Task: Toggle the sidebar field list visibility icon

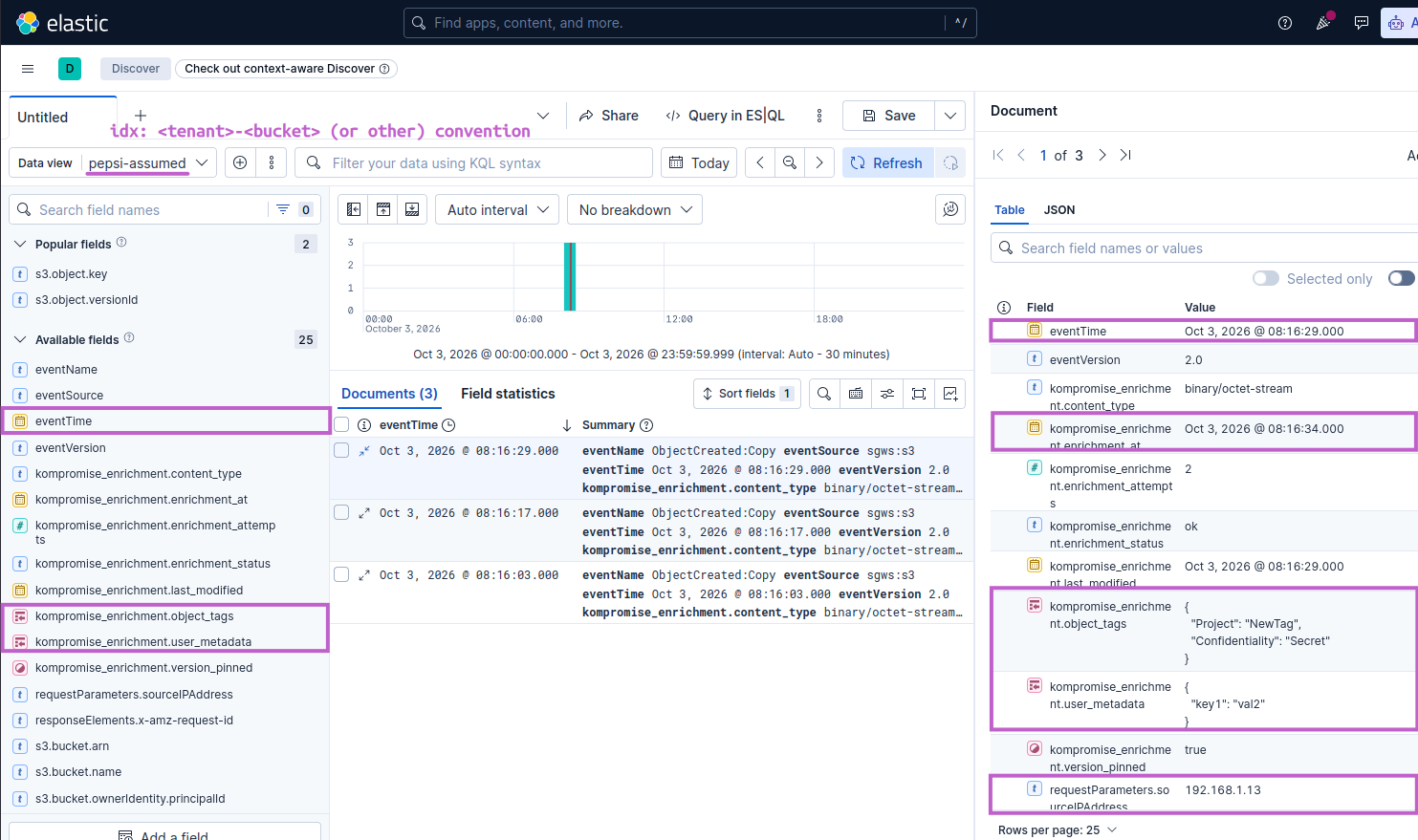Action: (x=354, y=209)
